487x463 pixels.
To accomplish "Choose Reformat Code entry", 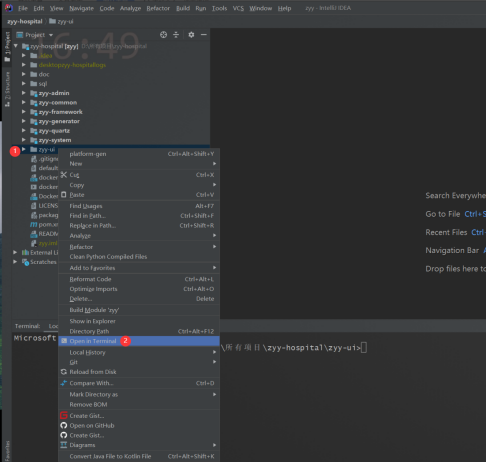I will 139,279.
